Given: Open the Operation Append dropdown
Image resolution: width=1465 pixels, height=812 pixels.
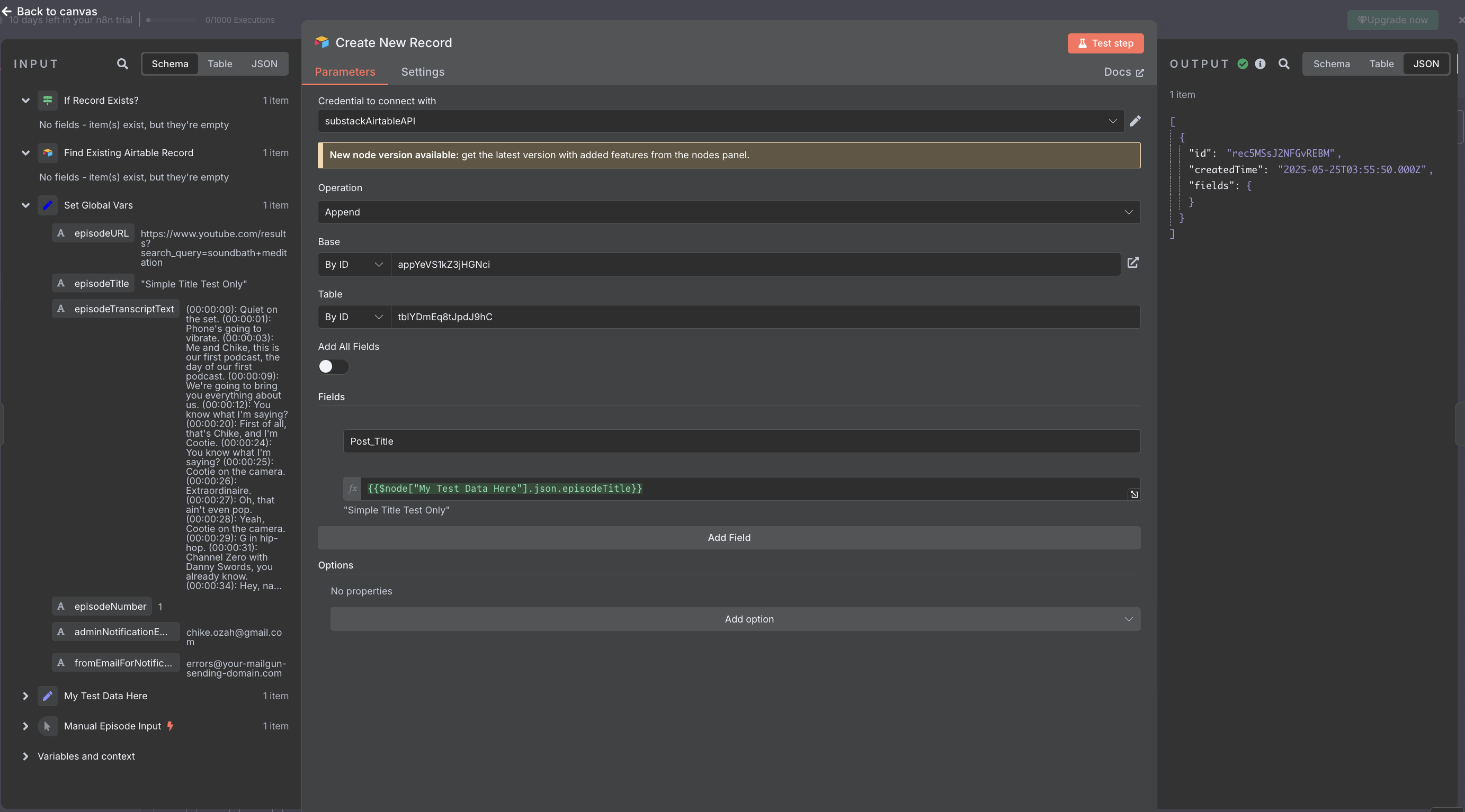Looking at the screenshot, I should [729, 212].
